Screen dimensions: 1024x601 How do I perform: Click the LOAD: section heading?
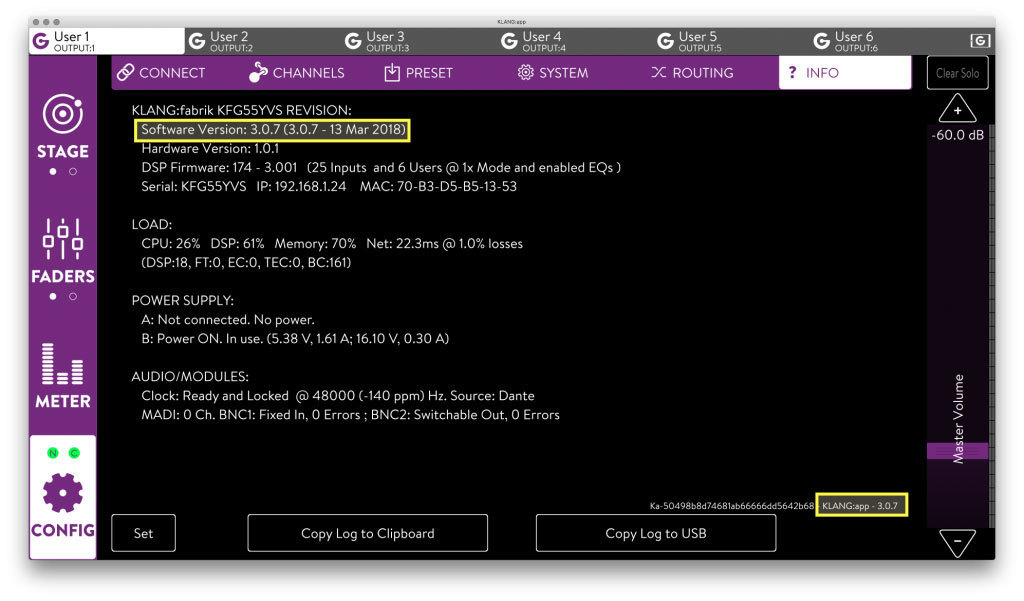point(152,224)
